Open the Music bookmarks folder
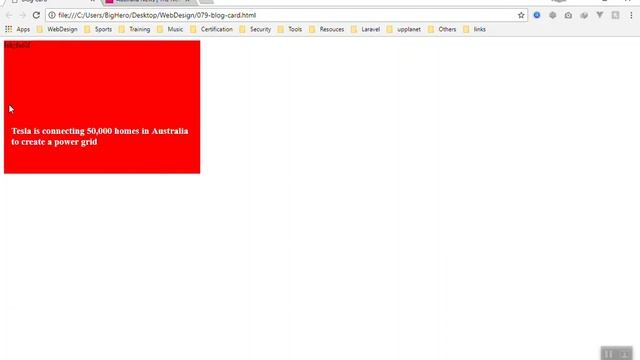The height and width of the screenshot is (360, 640). pos(170,29)
